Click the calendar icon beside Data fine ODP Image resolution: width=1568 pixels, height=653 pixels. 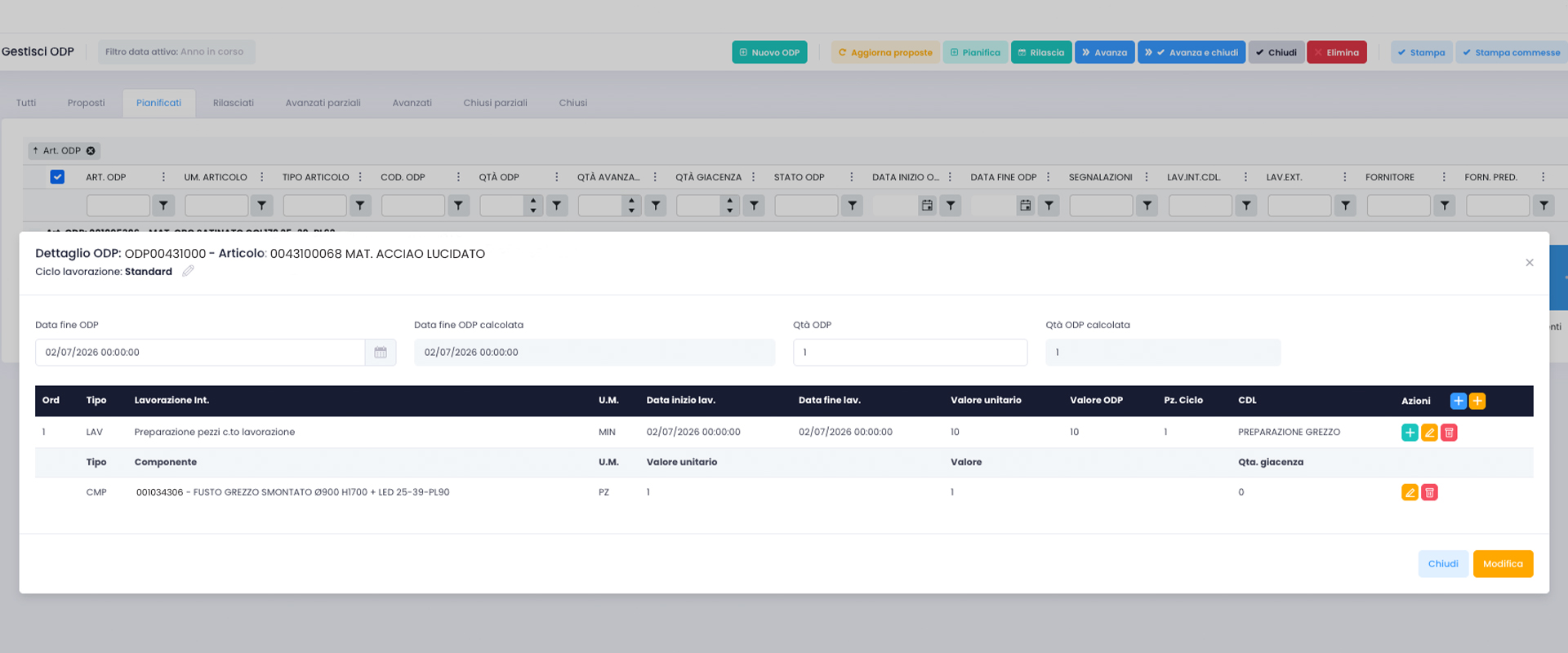pyautogui.click(x=381, y=353)
